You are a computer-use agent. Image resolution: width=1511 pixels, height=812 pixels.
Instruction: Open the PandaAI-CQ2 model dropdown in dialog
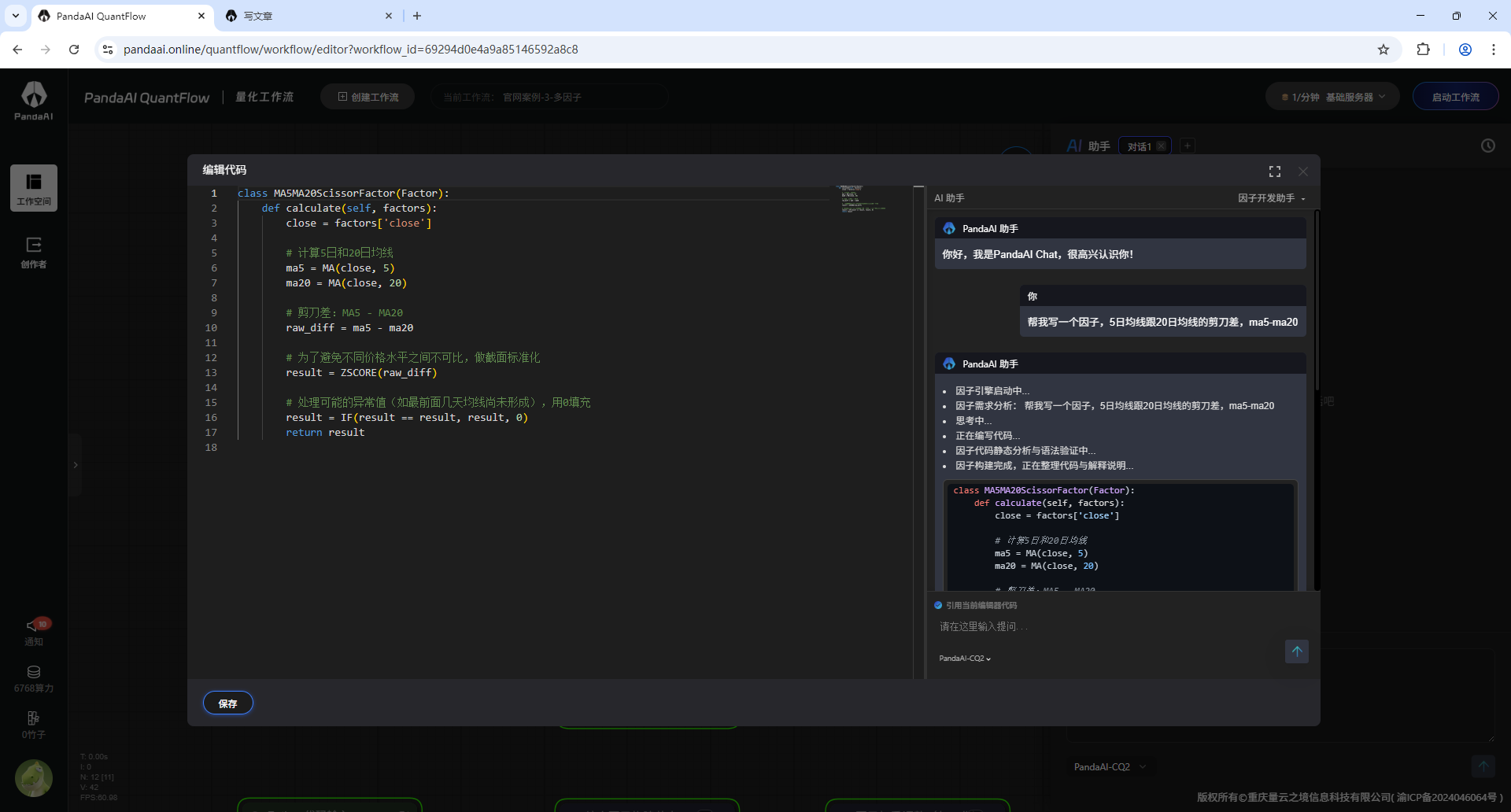965,659
